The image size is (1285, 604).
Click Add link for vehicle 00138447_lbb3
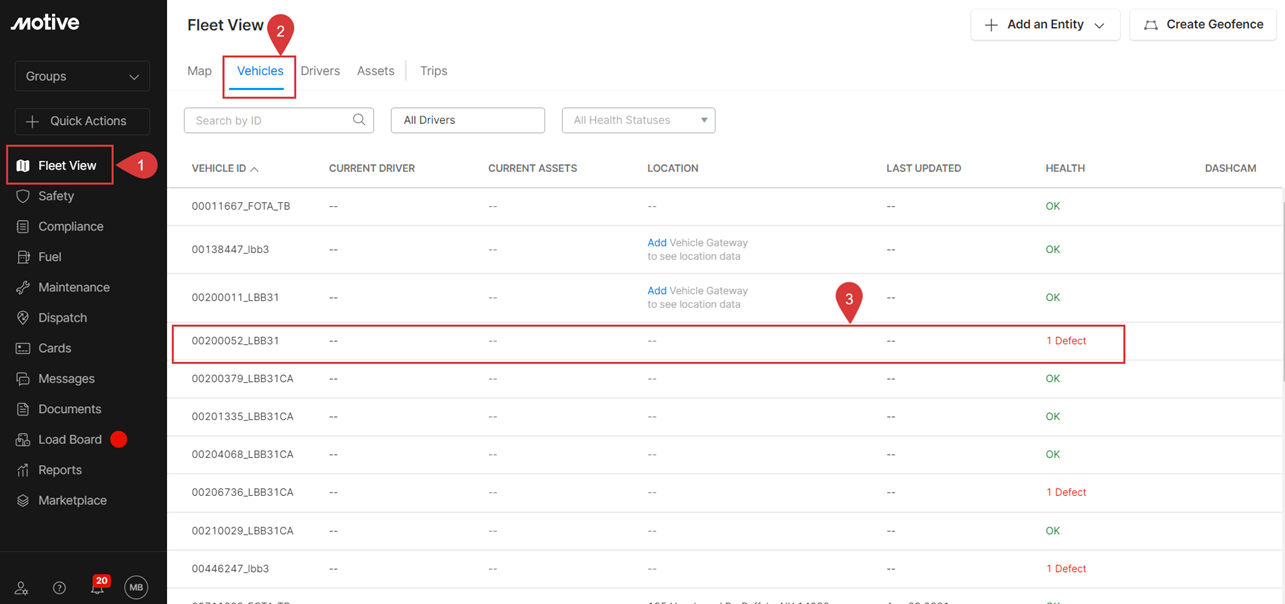coord(656,243)
